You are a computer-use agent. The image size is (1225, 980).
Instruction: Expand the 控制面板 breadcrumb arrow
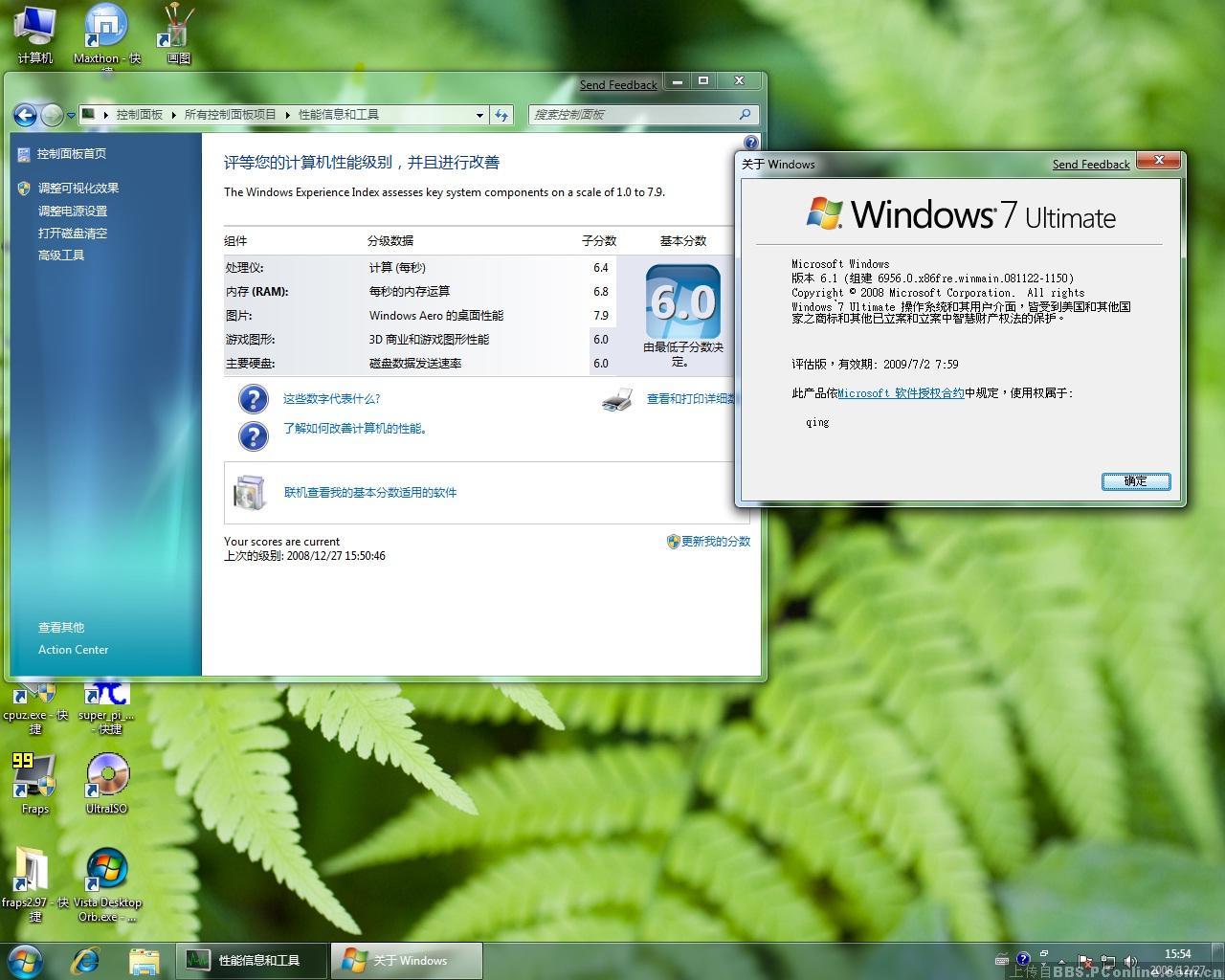point(174,115)
